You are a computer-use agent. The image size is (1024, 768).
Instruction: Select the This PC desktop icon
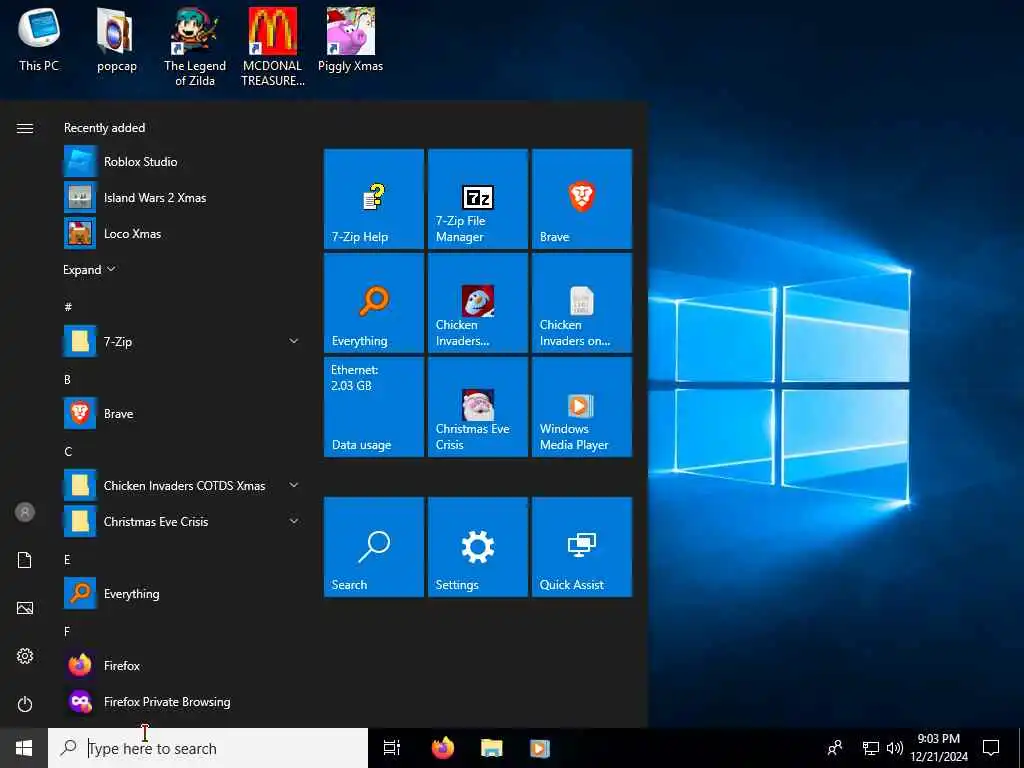point(39,39)
